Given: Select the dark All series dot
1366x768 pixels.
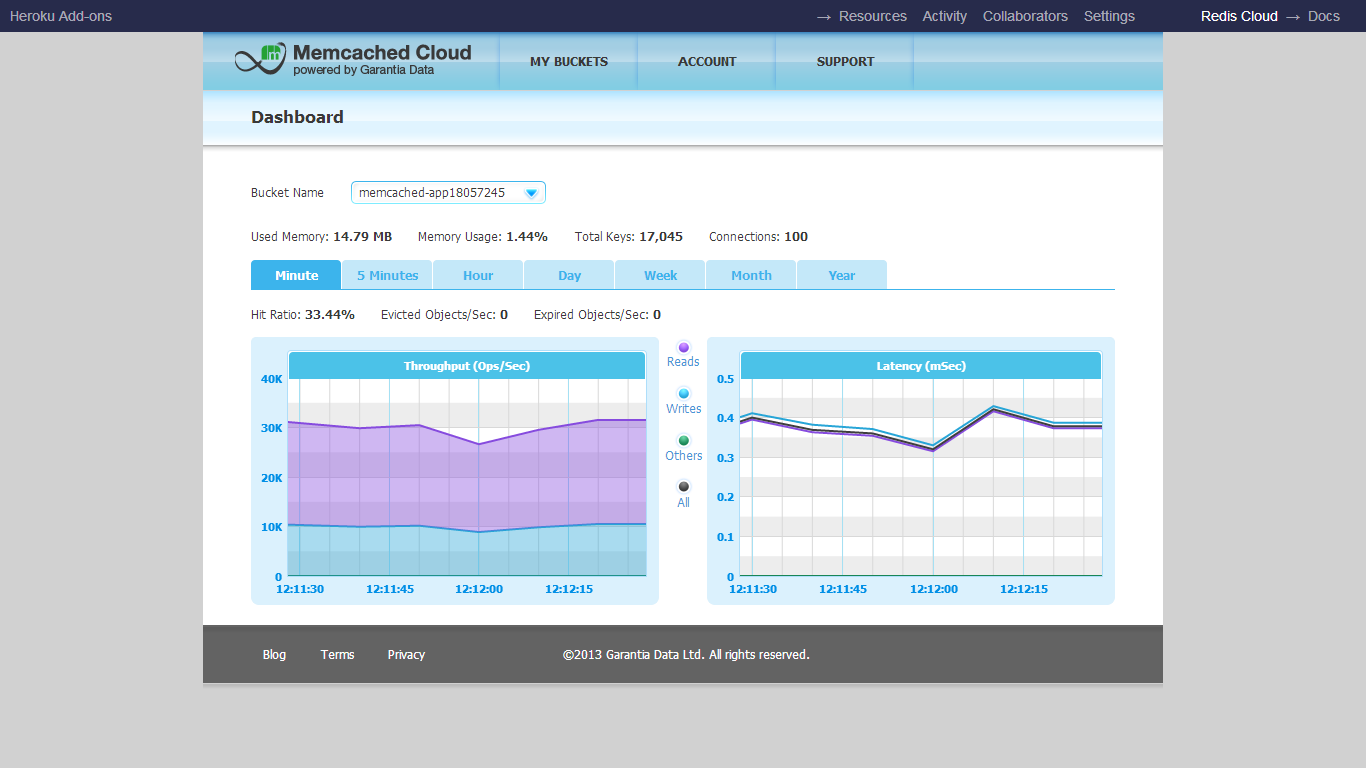Looking at the screenshot, I should (x=684, y=487).
